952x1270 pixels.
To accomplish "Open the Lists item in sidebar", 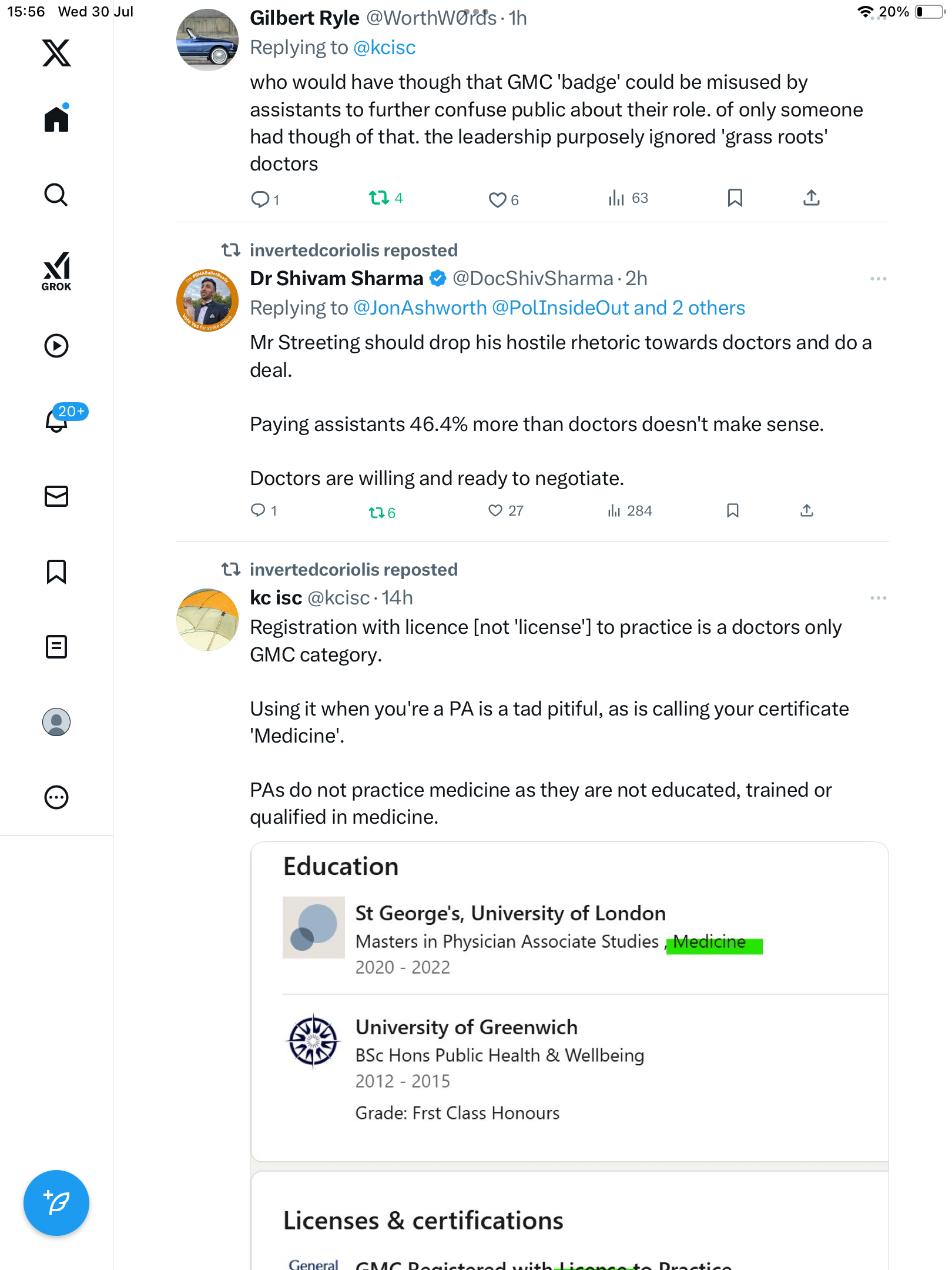I will (56, 647).
